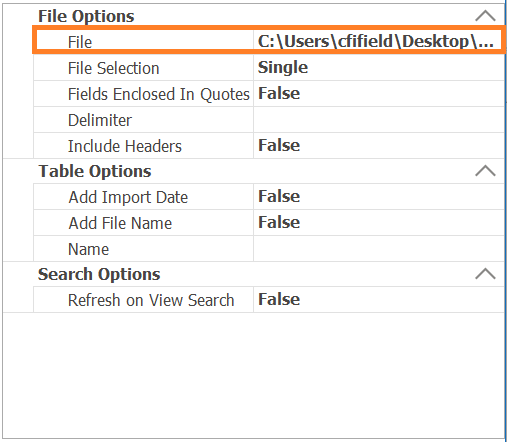507x442 pixels.
Task: Collapse the File Options section chevron
Action: click(x=485, y=16)
